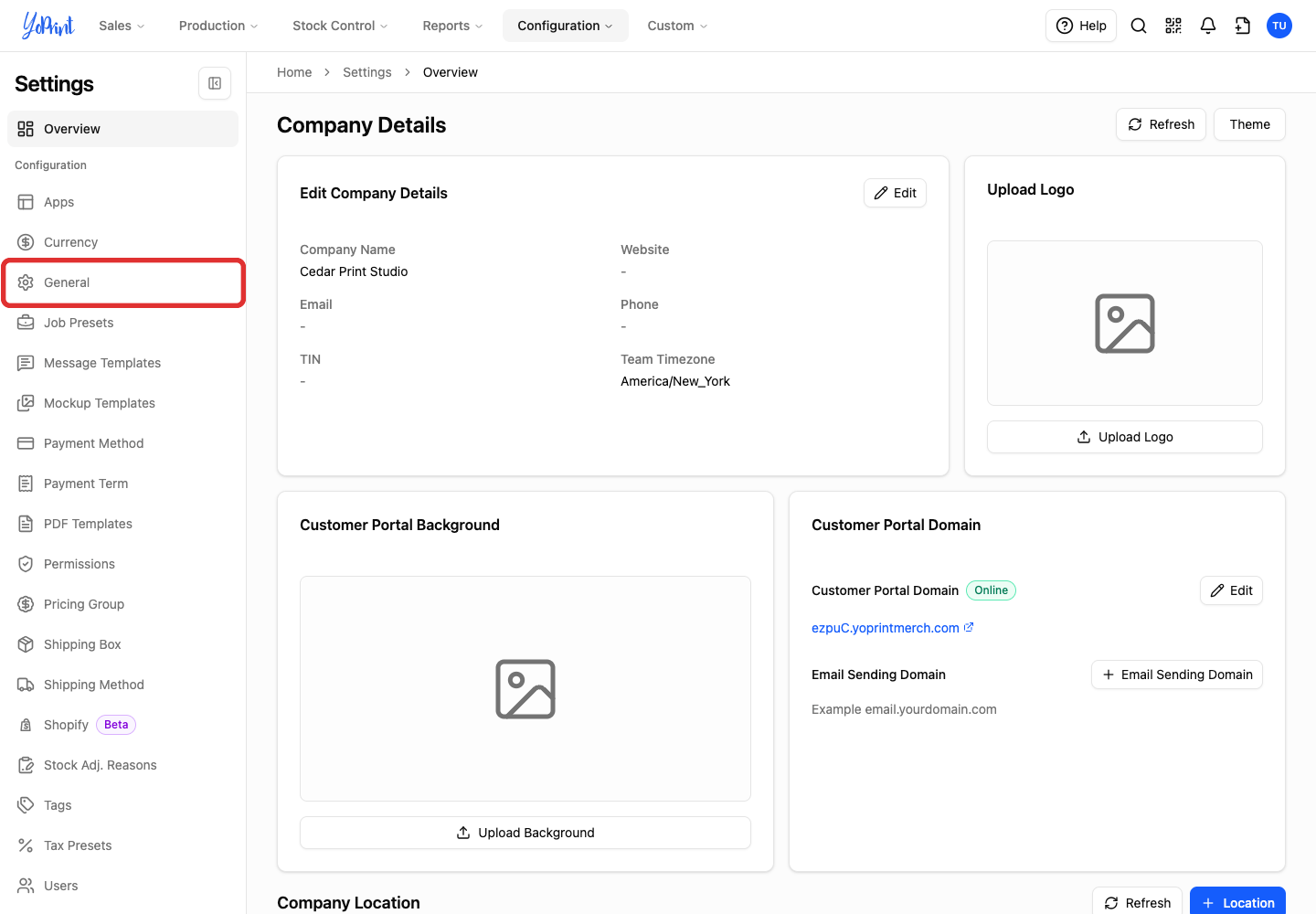Screen dimensions: 1316x914
Task: Select General in Settings sidebar
Action: point(122,282)
